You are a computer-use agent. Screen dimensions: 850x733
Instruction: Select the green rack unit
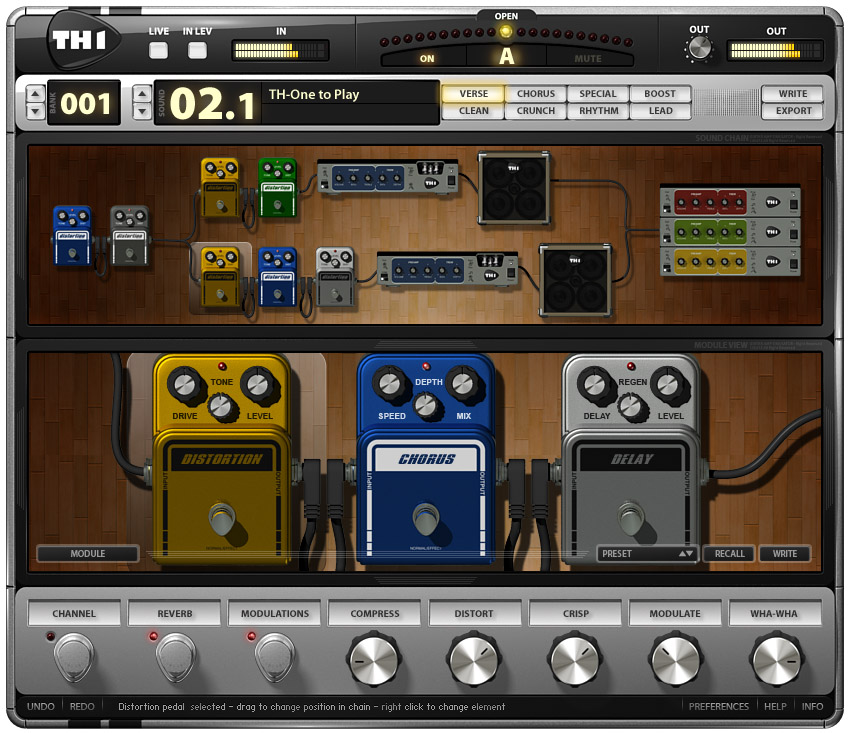(730, 232)
